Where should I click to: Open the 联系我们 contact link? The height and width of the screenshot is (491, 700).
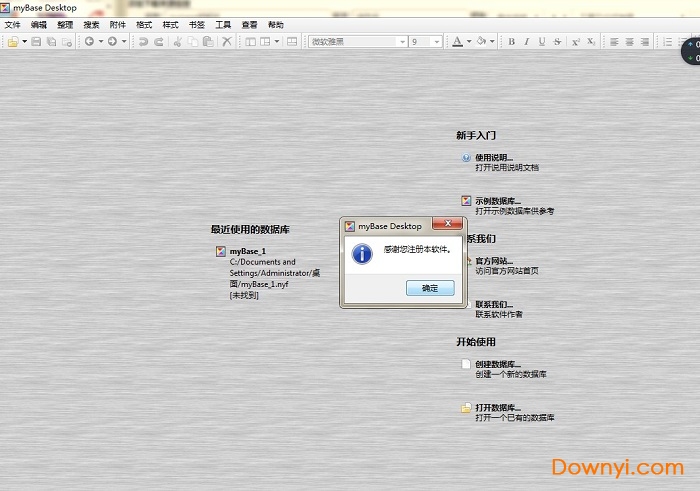[x=494, y=304]
